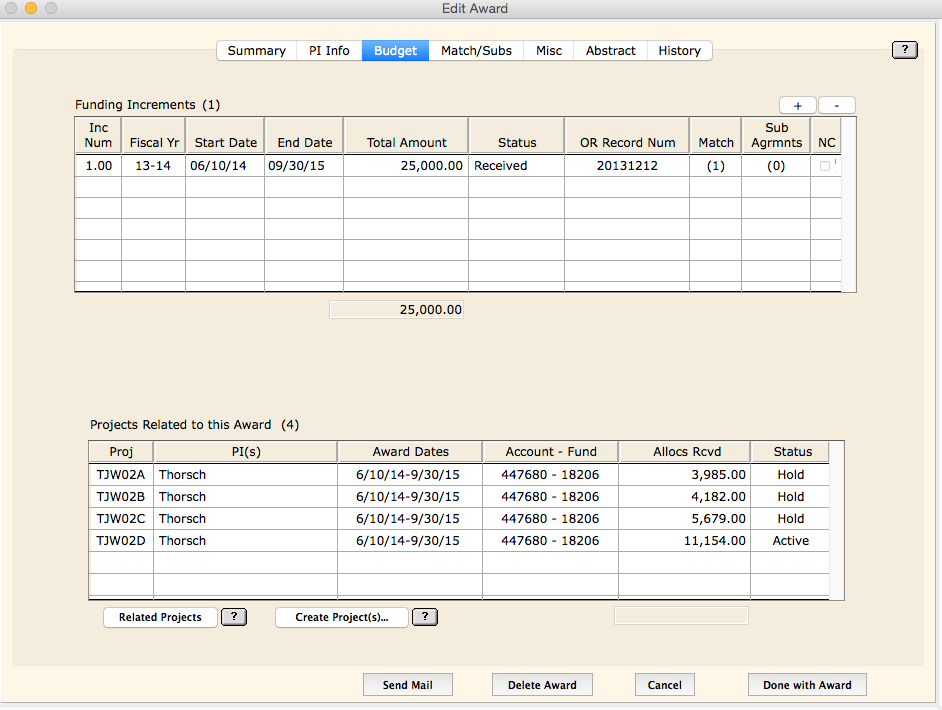Switch to the Summary tab
The width and height of the screenshot is (942, 710).
pyautogui.click(x=257, y=51)
